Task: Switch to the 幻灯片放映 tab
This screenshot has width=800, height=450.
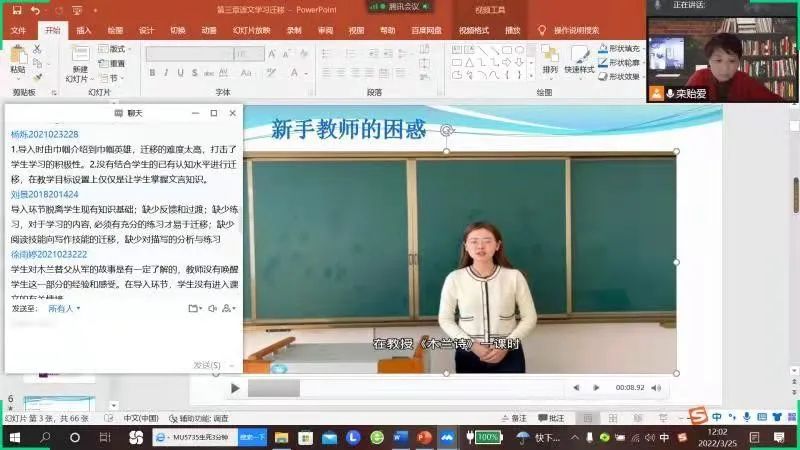Action: coord(251,30)
